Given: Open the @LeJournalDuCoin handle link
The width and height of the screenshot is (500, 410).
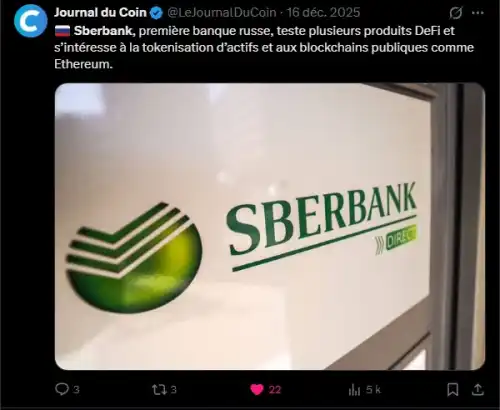Looking at the screenshot, I should [x=222, y=12].
